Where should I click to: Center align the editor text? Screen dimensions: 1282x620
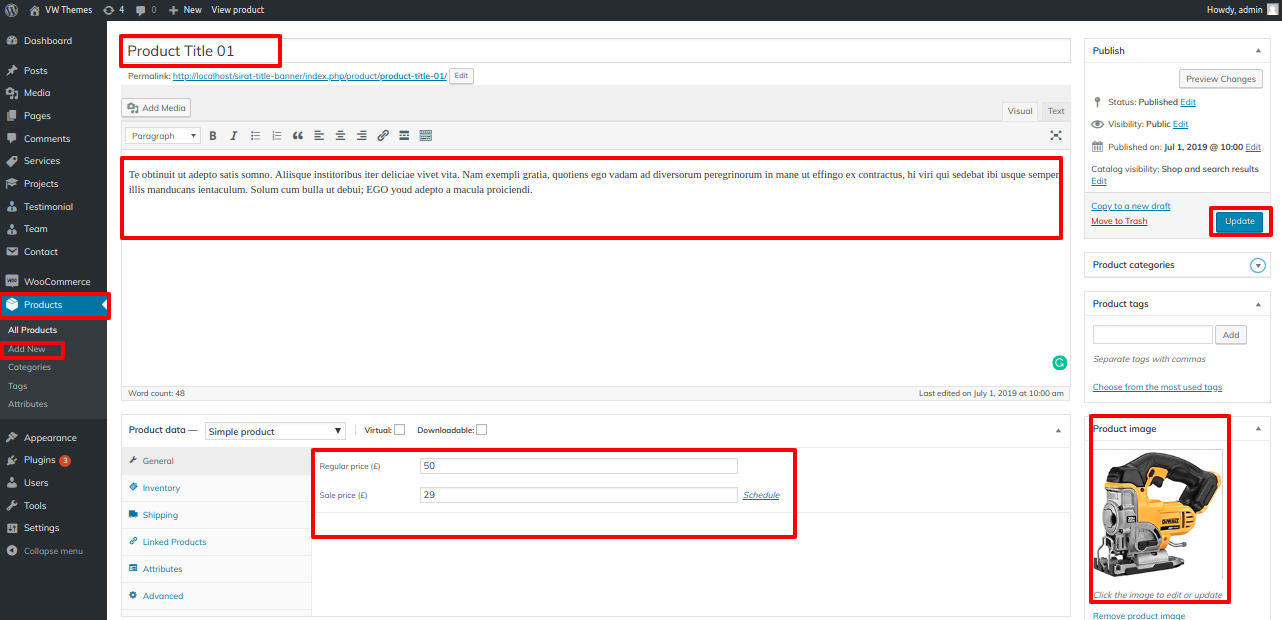click(341, 136)
